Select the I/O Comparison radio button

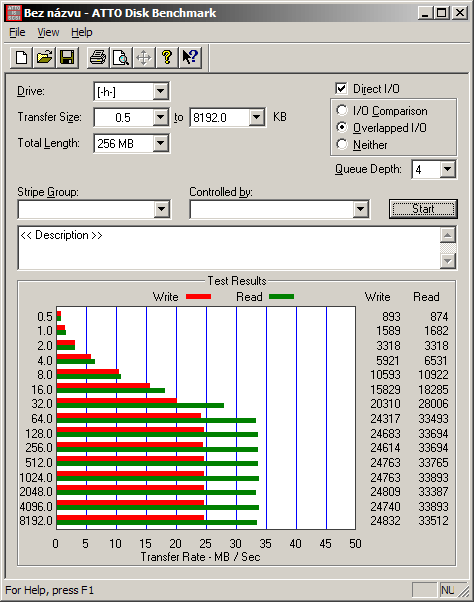pos(342,111)
